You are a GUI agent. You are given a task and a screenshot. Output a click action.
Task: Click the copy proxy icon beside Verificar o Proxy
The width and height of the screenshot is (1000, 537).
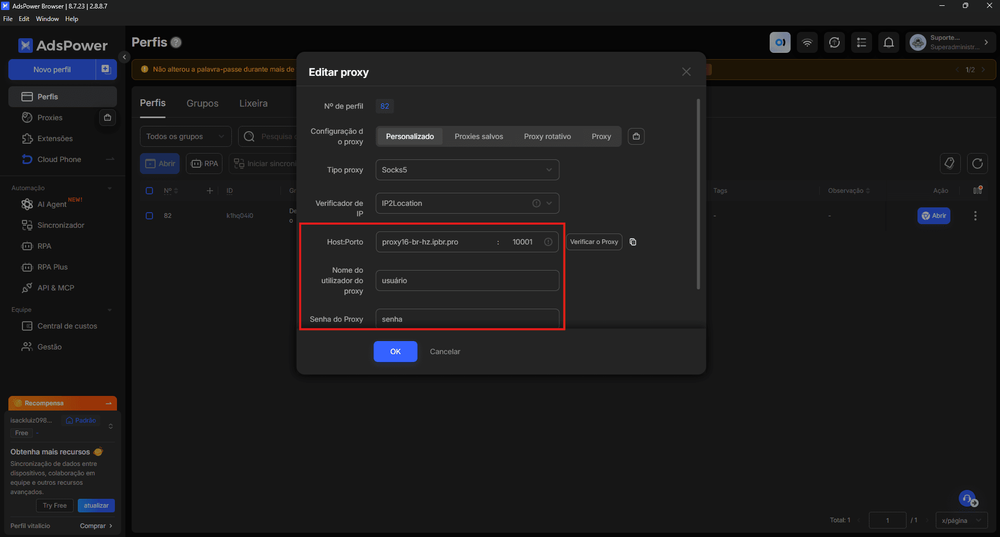point(633,242)
